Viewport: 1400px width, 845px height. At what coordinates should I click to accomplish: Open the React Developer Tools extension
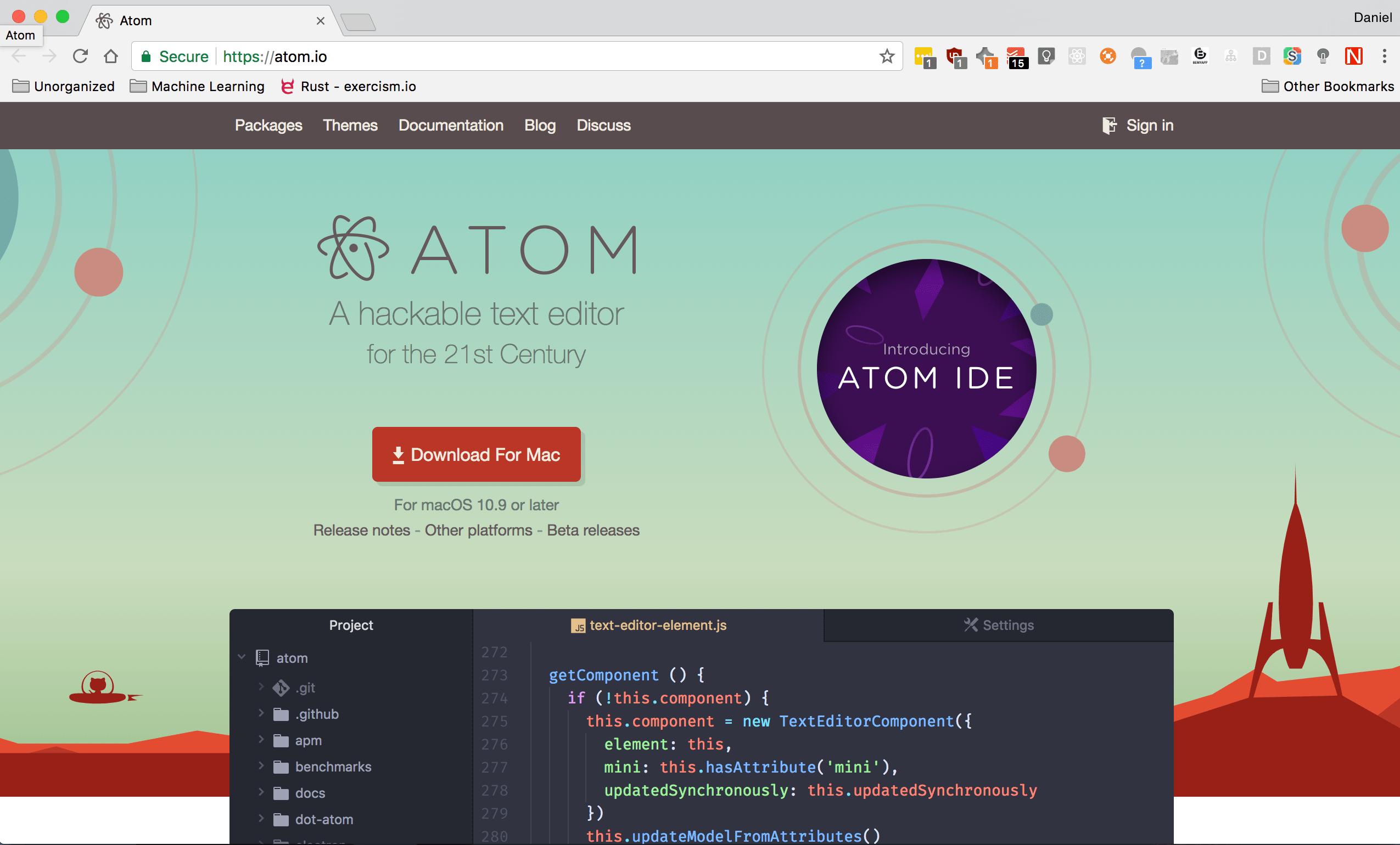(1077, 56)
